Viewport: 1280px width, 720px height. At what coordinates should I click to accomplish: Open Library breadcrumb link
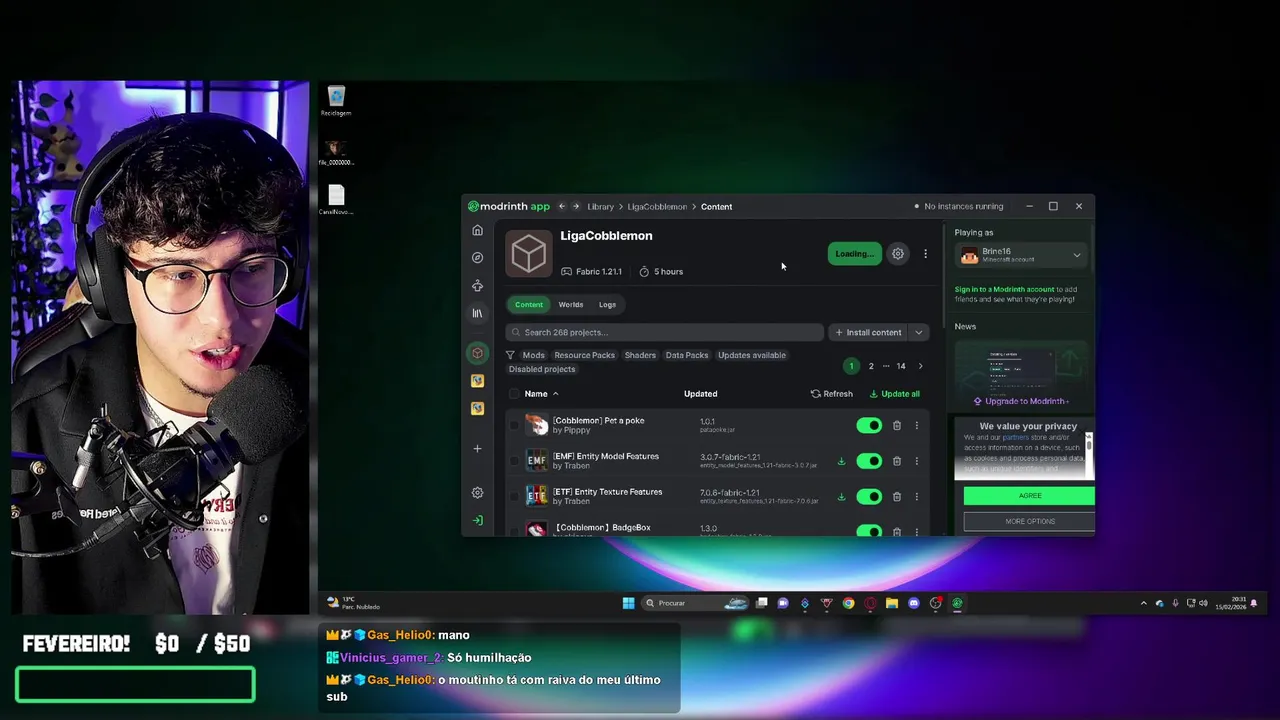[x=600, y=207]
